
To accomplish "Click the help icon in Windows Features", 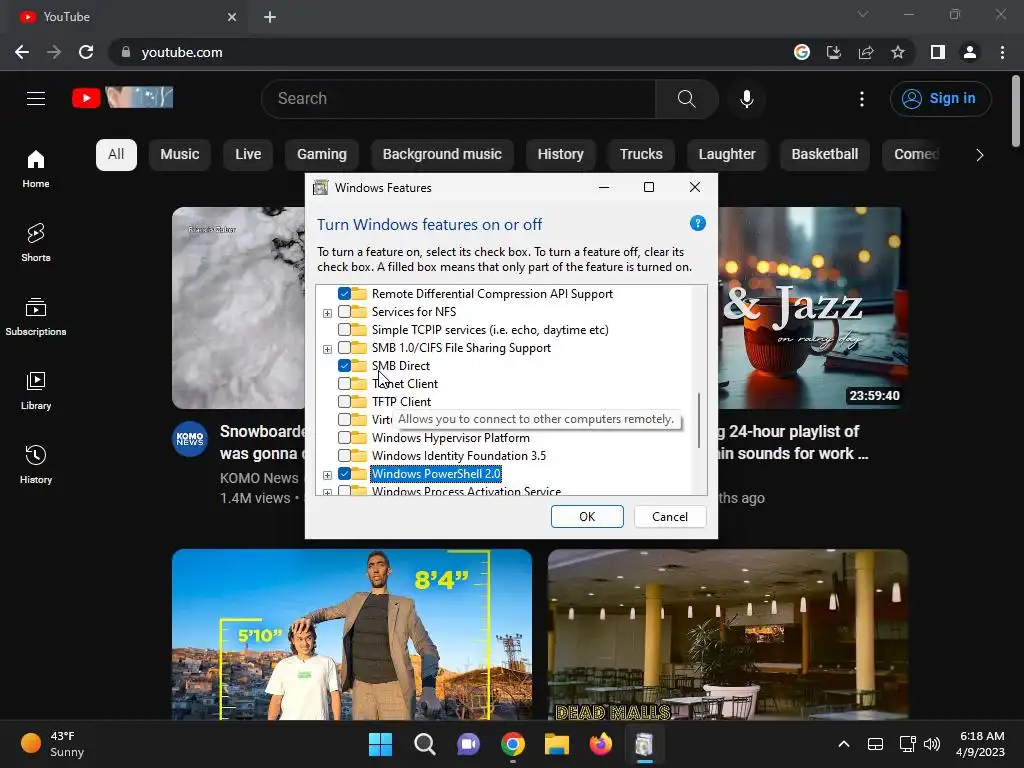I will point(697,223).
